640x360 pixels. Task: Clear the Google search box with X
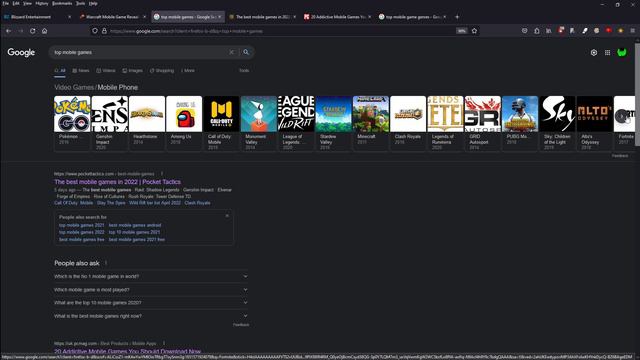pos(231,52)
